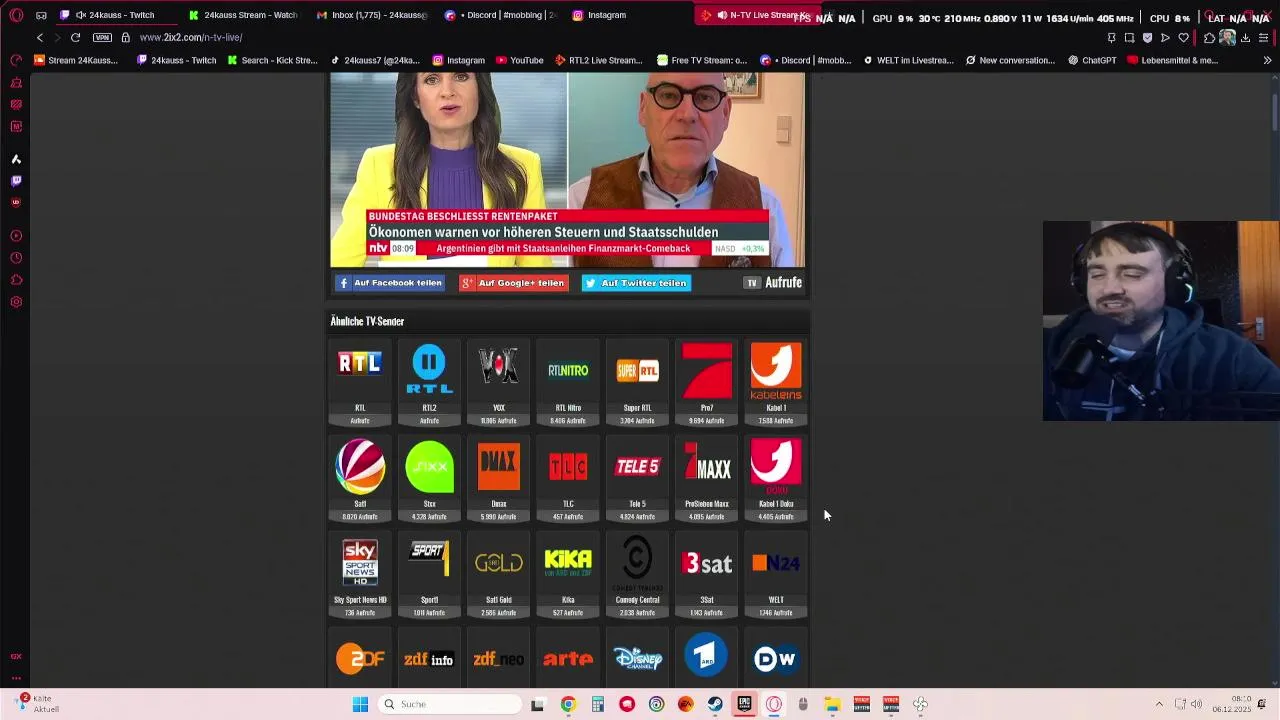Select the Sat1 channel logo
This screenshot has height=720, width=1280.
[x=360, y=466]
